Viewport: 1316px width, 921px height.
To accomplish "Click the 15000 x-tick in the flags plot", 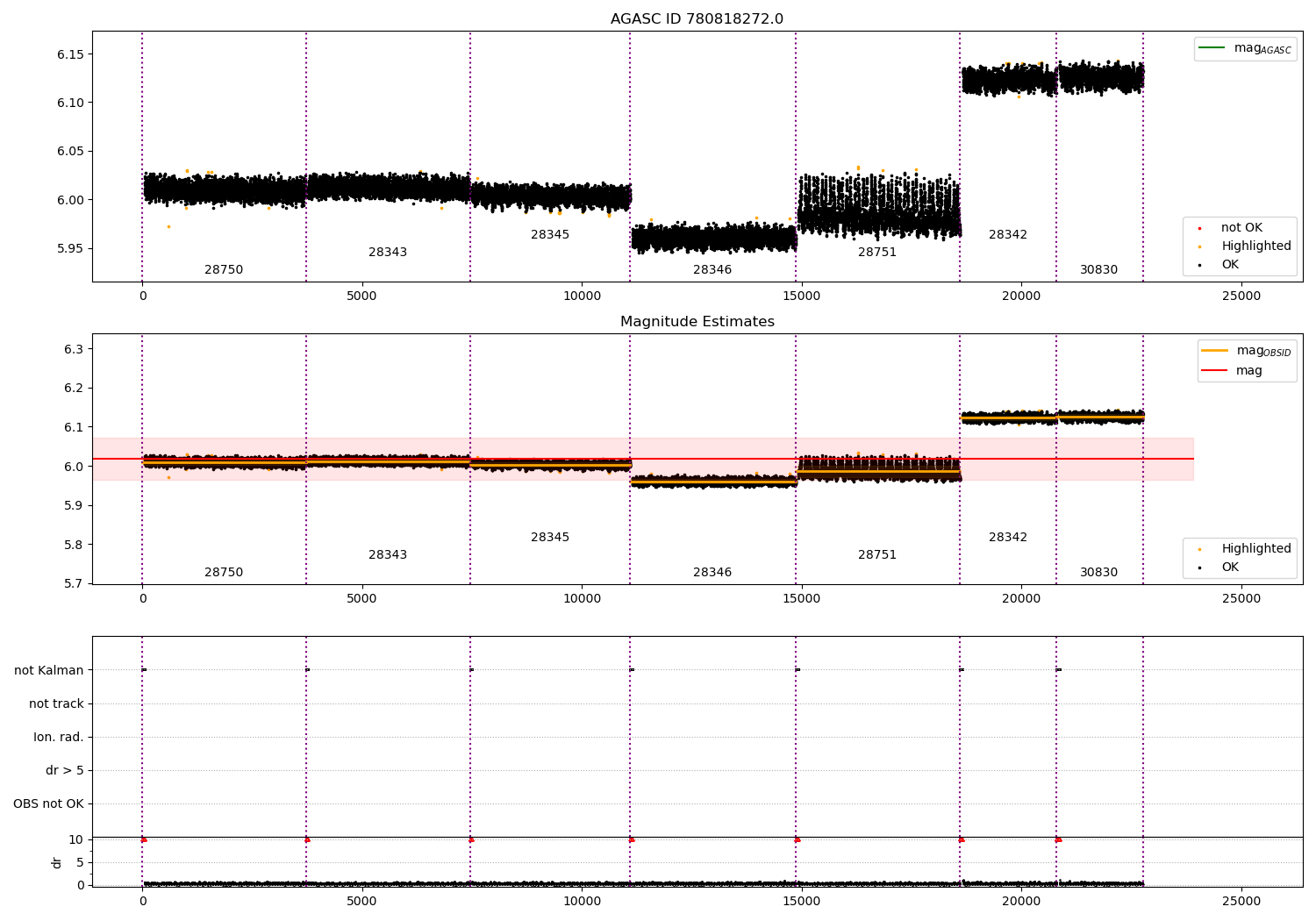I will [x=802, y=901].
